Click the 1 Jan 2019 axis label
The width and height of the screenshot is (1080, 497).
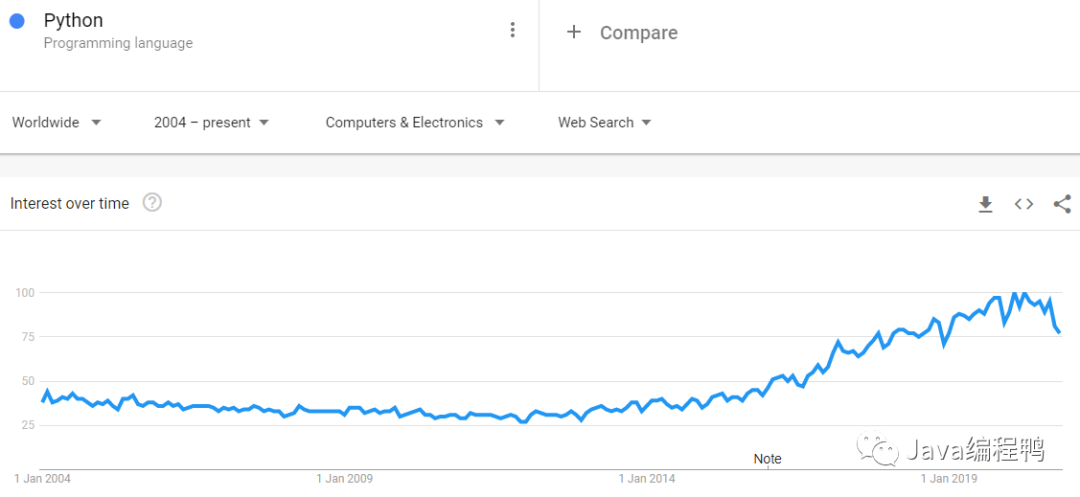coord(947,478)
